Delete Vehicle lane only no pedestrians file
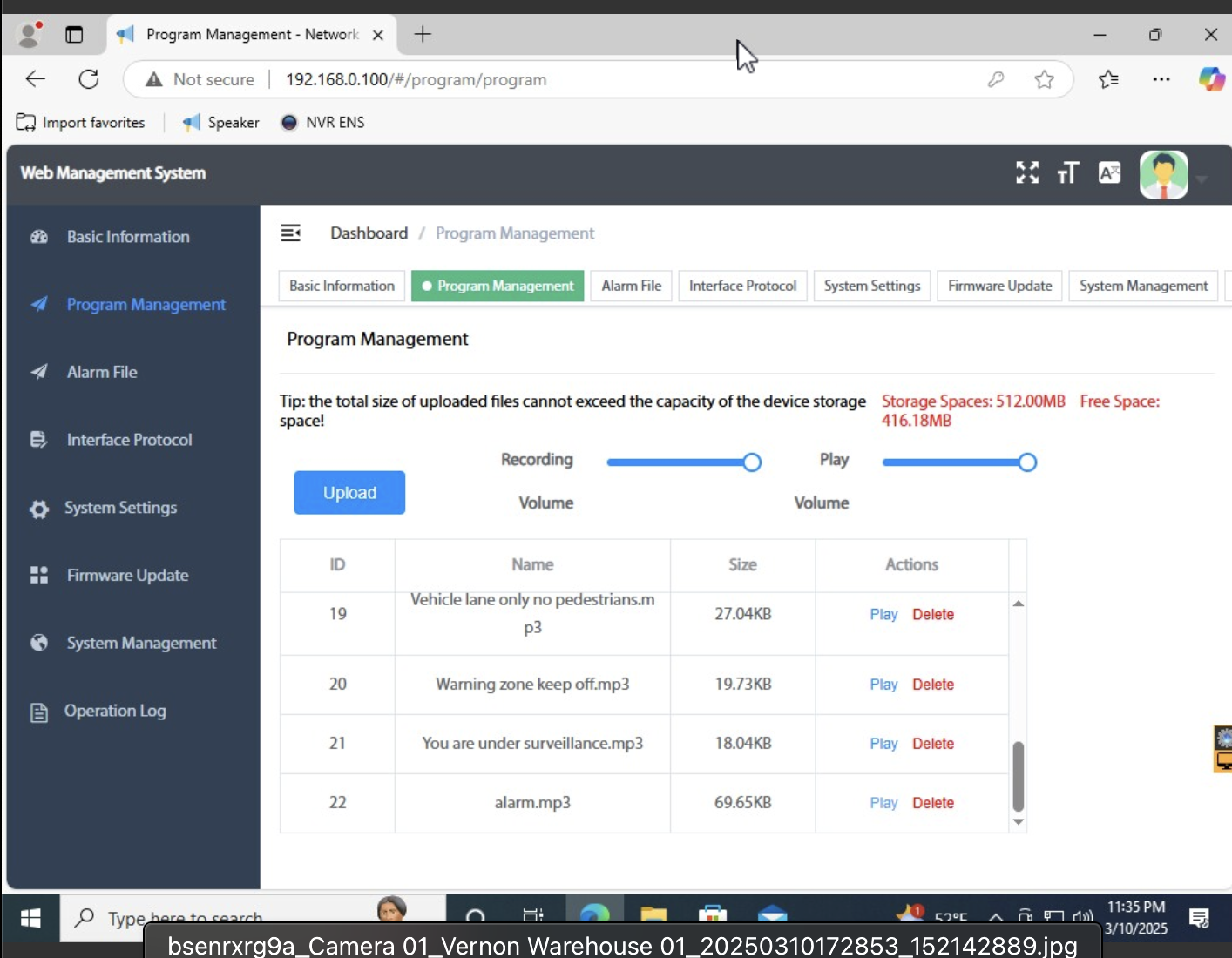The image size is (1232, 958). (933, 614)
